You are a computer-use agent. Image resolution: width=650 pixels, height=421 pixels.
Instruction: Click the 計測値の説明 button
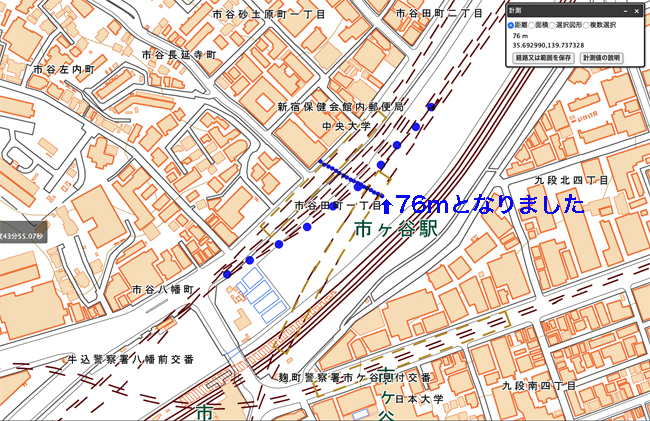[601, 58]
